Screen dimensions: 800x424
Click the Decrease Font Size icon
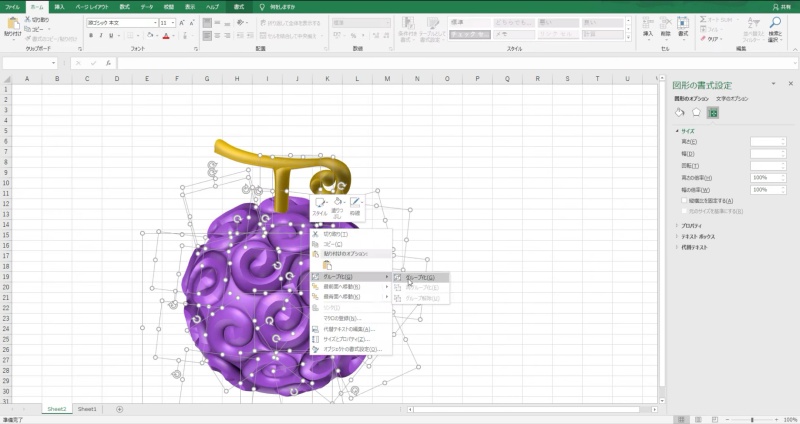[x=192, y=23]
